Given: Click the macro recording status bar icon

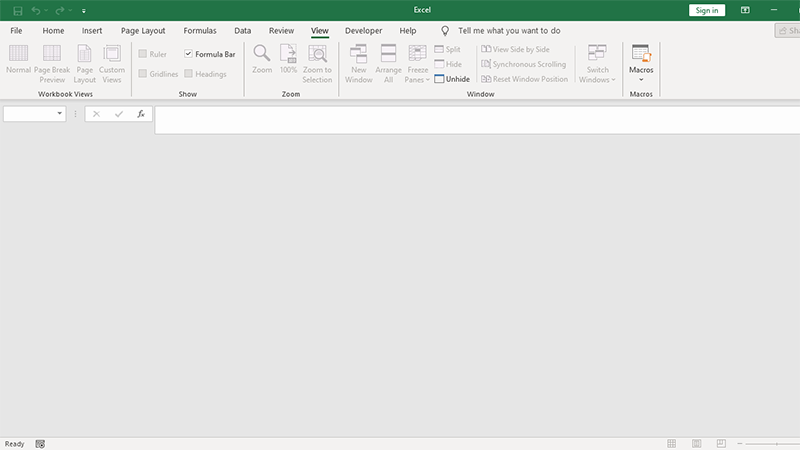Looking at the screenshot, I should (x=40, y=444).
